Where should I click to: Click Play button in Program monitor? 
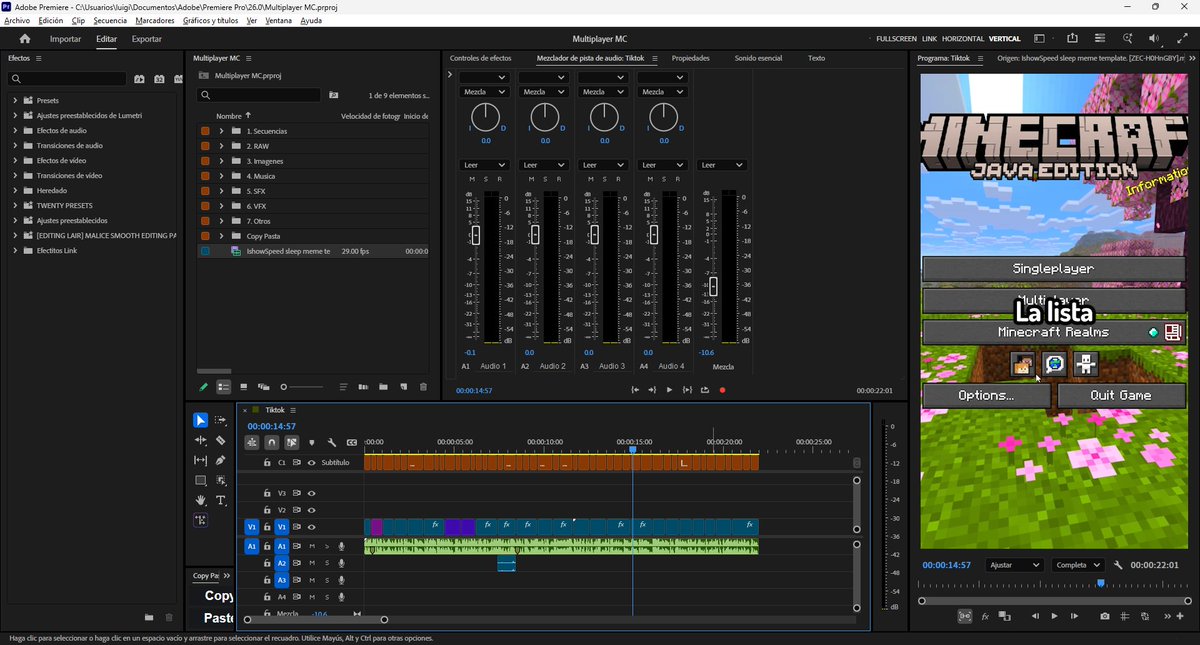[1054, 616]
